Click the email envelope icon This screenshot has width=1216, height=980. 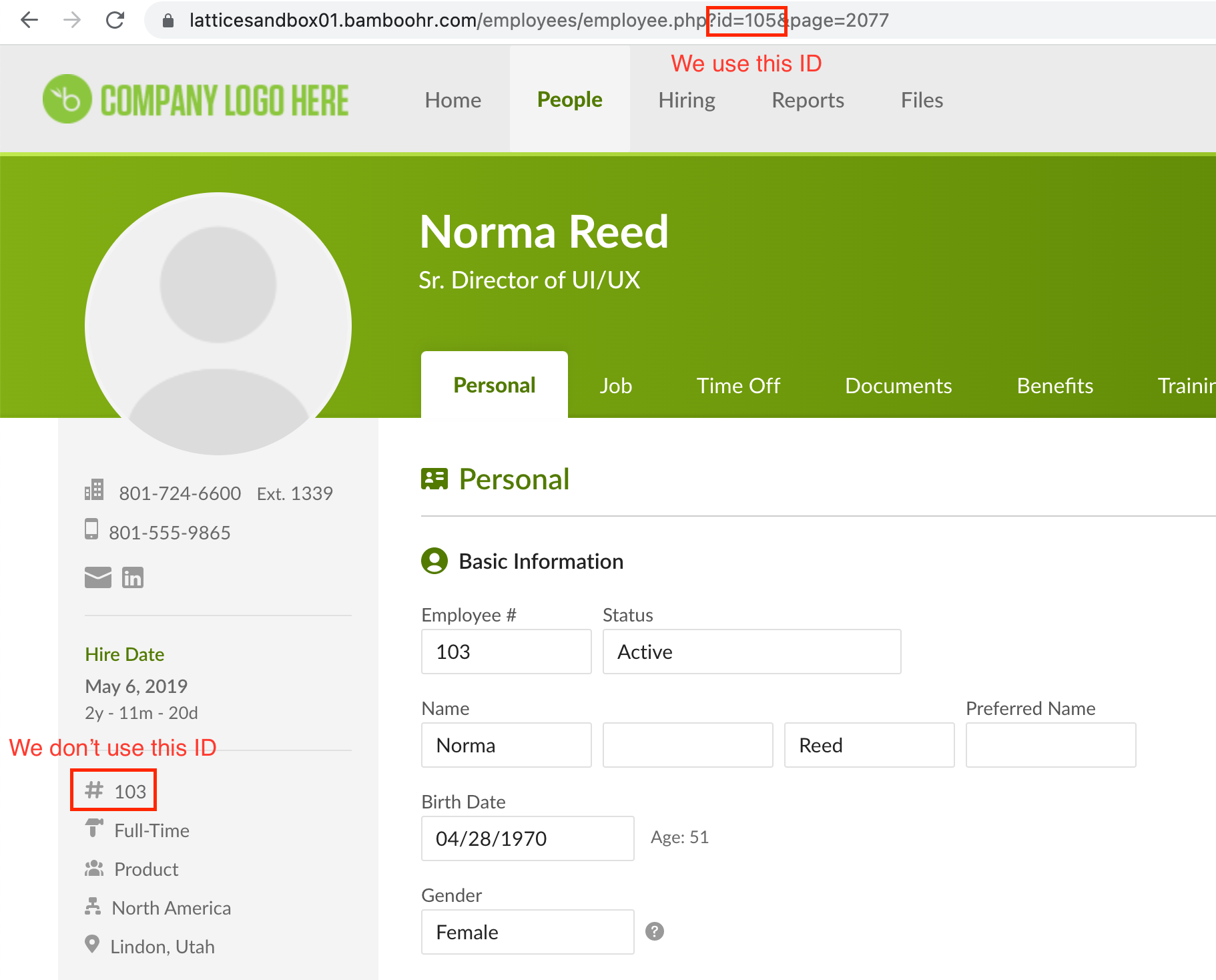click(98, 577)
